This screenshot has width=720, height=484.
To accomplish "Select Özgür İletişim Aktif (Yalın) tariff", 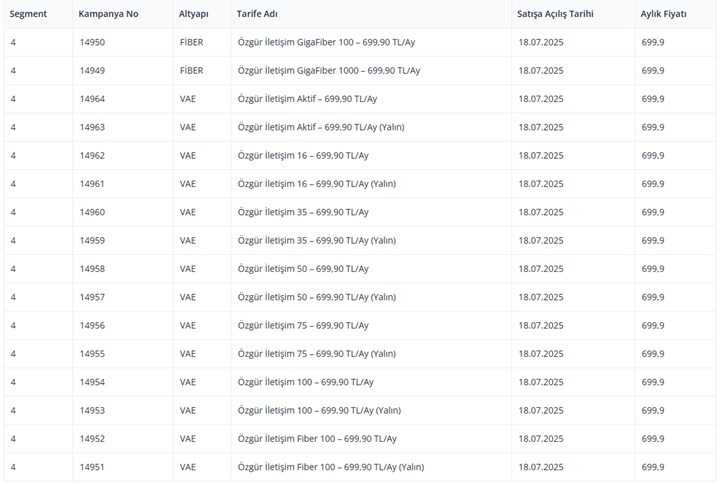I will pyautogui.click(x=321, y=127).
